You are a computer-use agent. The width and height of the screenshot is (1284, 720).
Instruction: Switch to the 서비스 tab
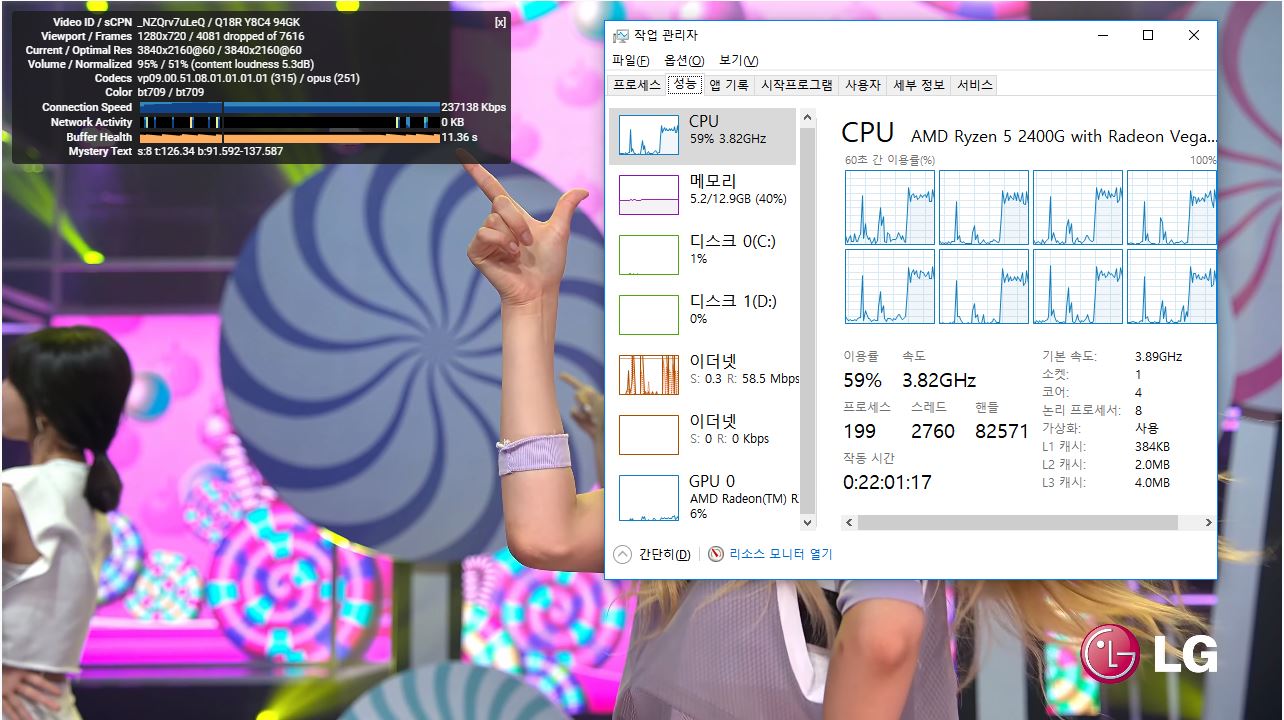coord(975,85)
